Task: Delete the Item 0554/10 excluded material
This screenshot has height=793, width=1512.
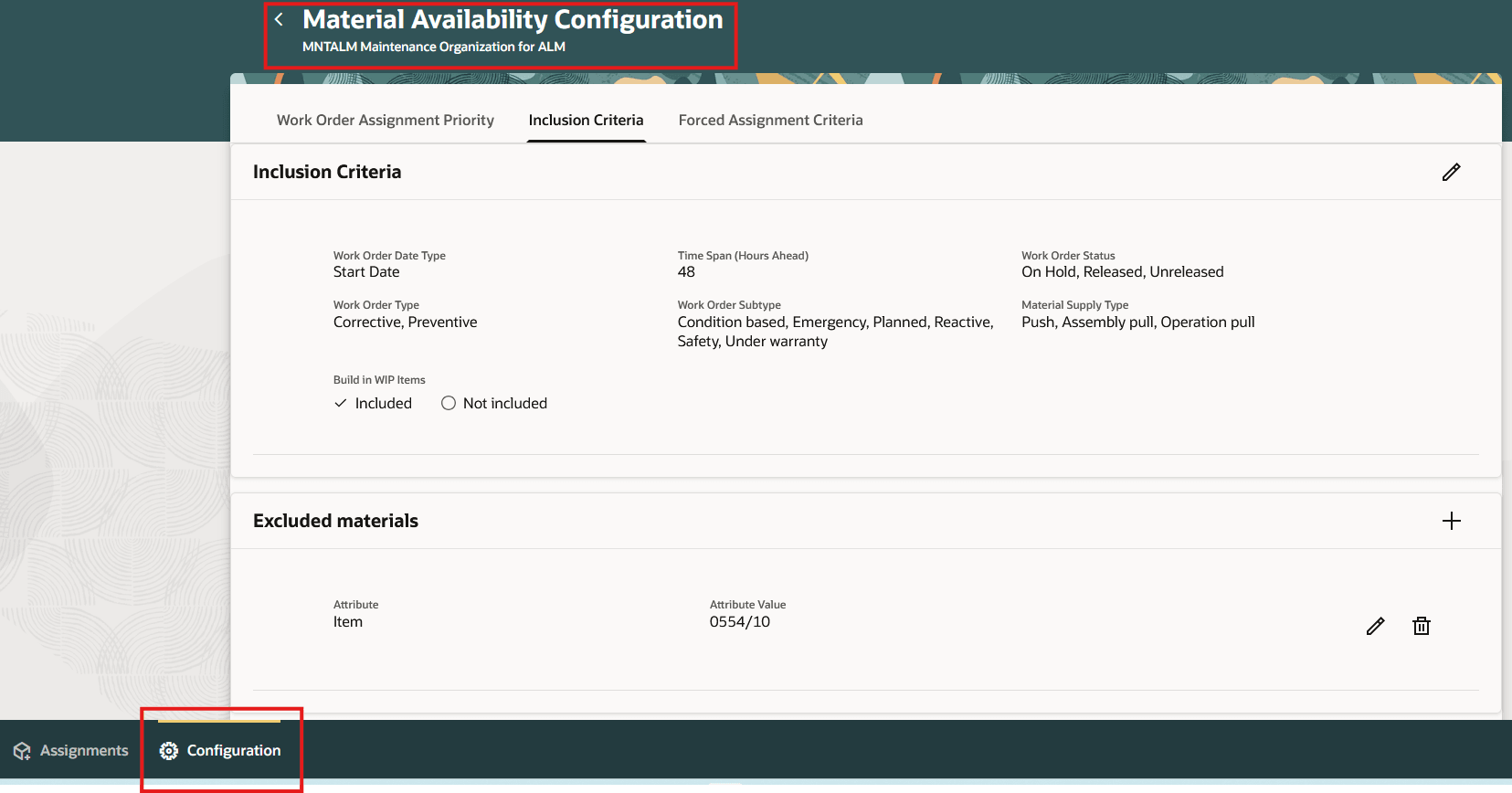Action: pos(1422,626)
